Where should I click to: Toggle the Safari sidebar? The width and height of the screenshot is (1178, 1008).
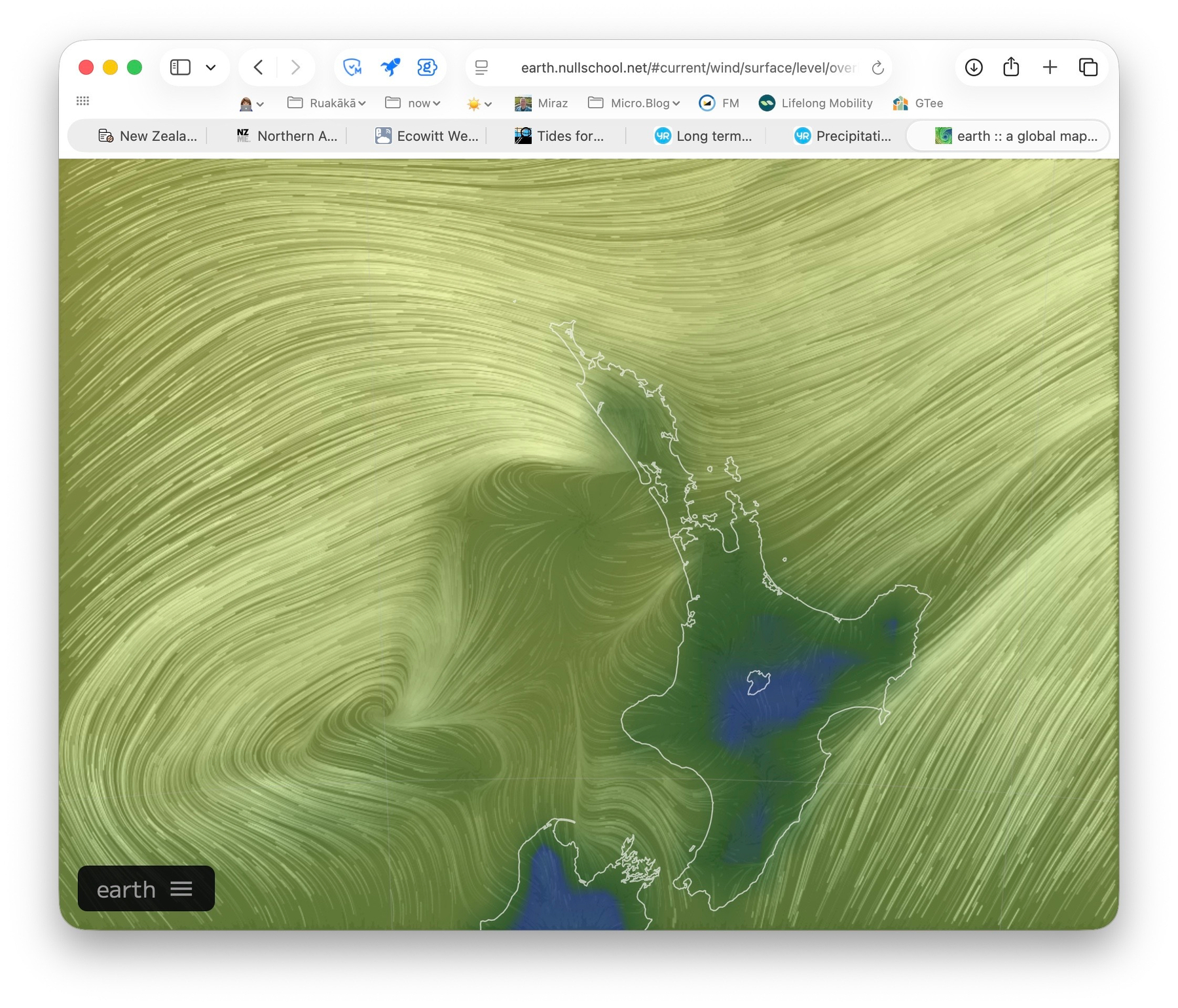(180, 67)
